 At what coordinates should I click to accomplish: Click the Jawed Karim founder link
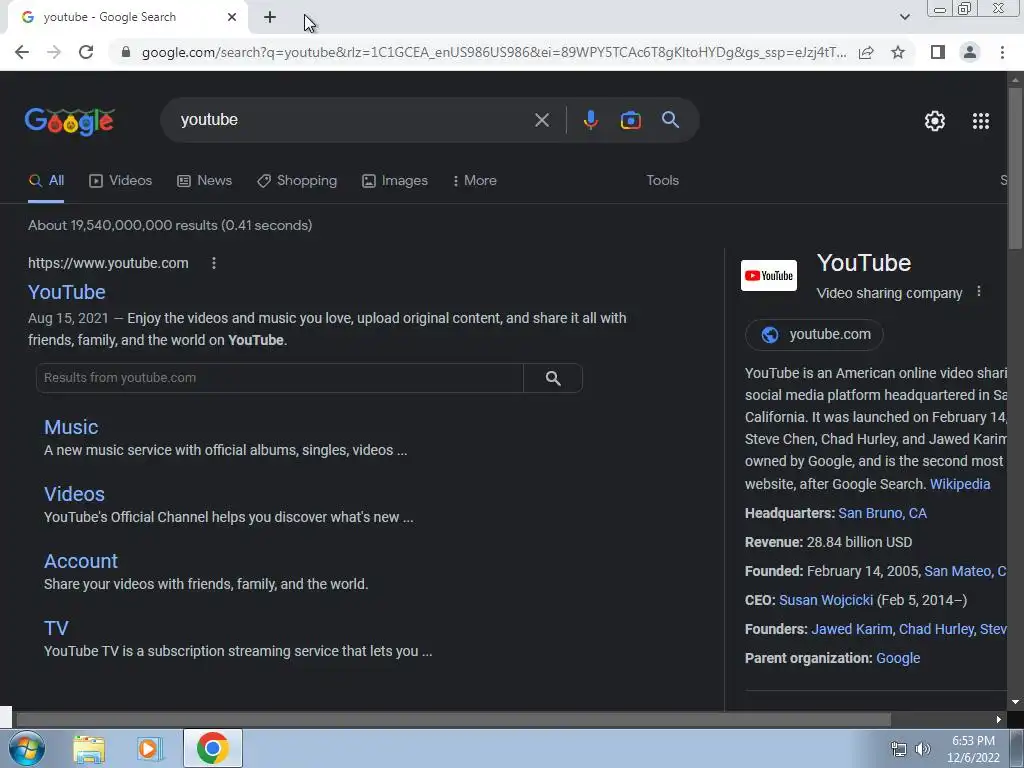coord(852,630)
